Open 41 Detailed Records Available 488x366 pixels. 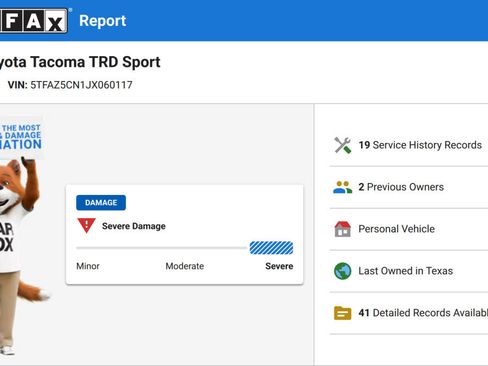423,313
